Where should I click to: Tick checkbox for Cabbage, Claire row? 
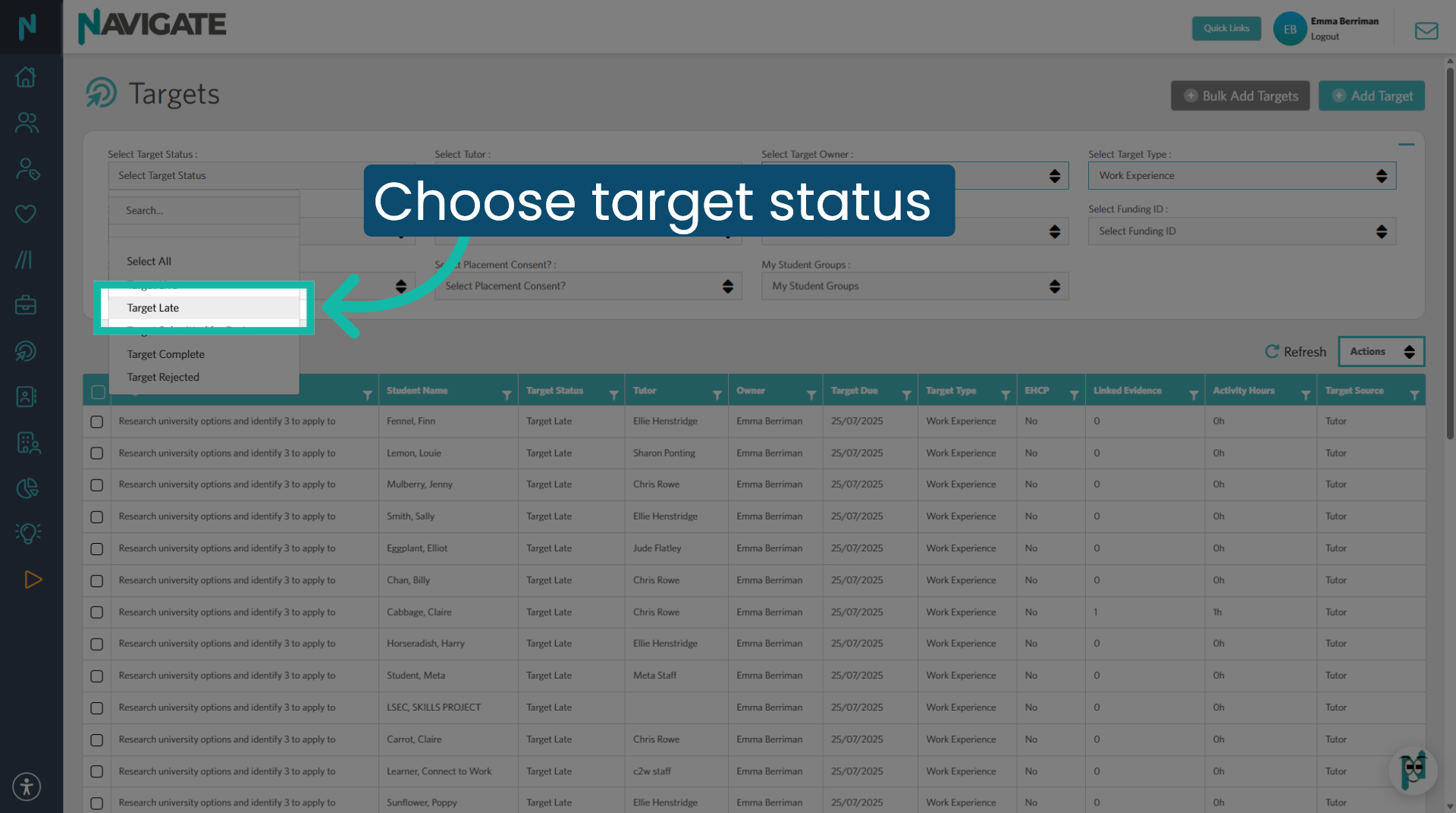[x=96, y=613]
